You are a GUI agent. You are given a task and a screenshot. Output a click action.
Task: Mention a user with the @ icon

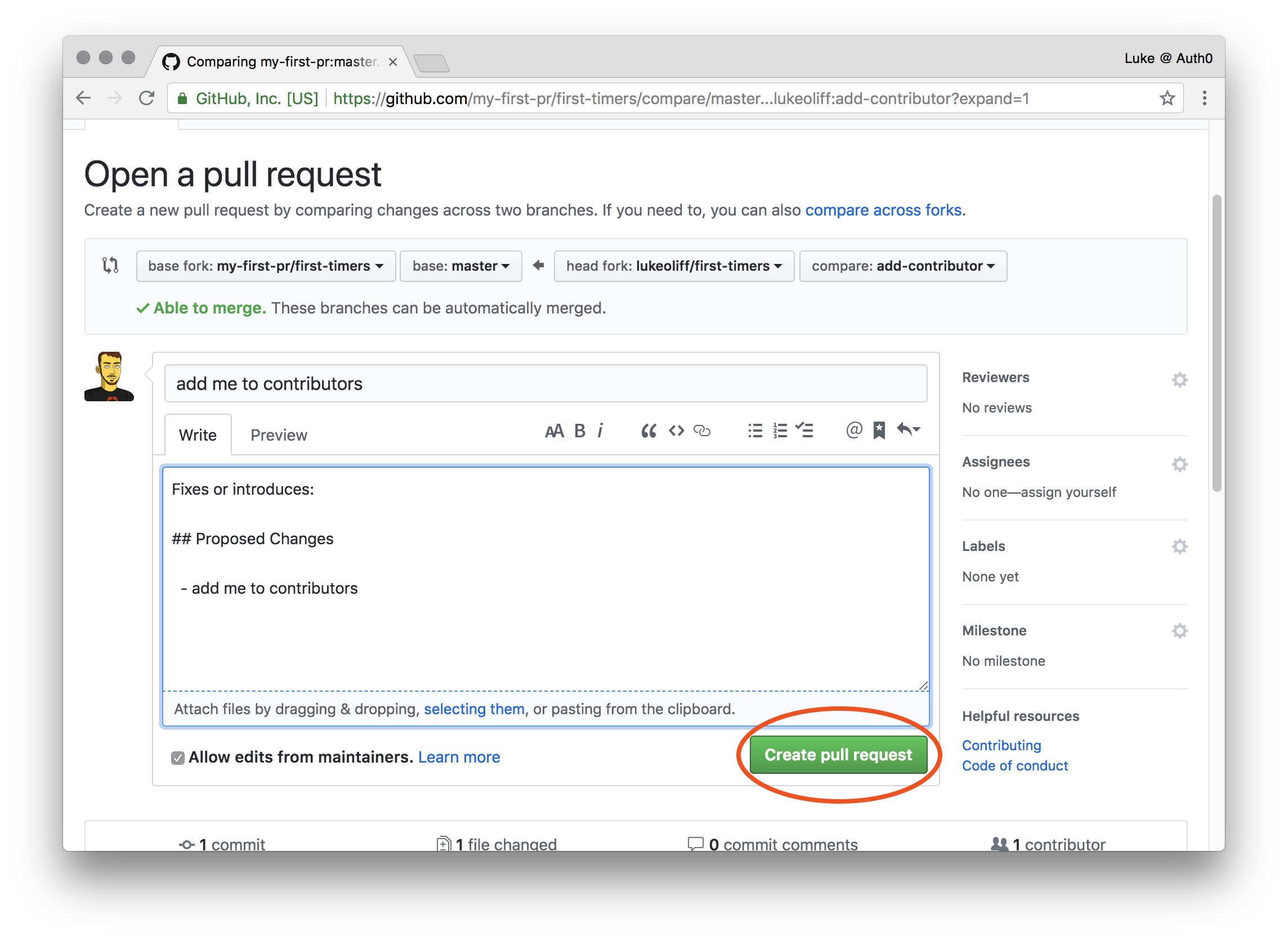(x=854, y=431)
